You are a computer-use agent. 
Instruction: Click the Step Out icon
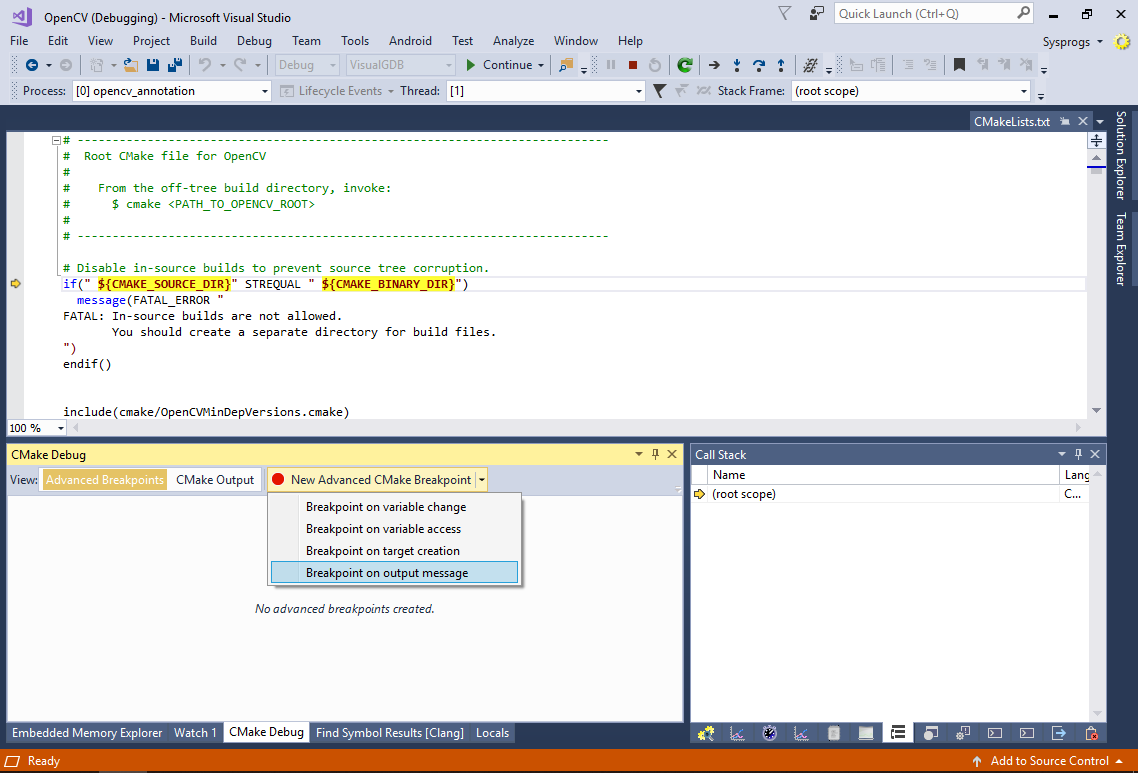[x=781, y=65]
